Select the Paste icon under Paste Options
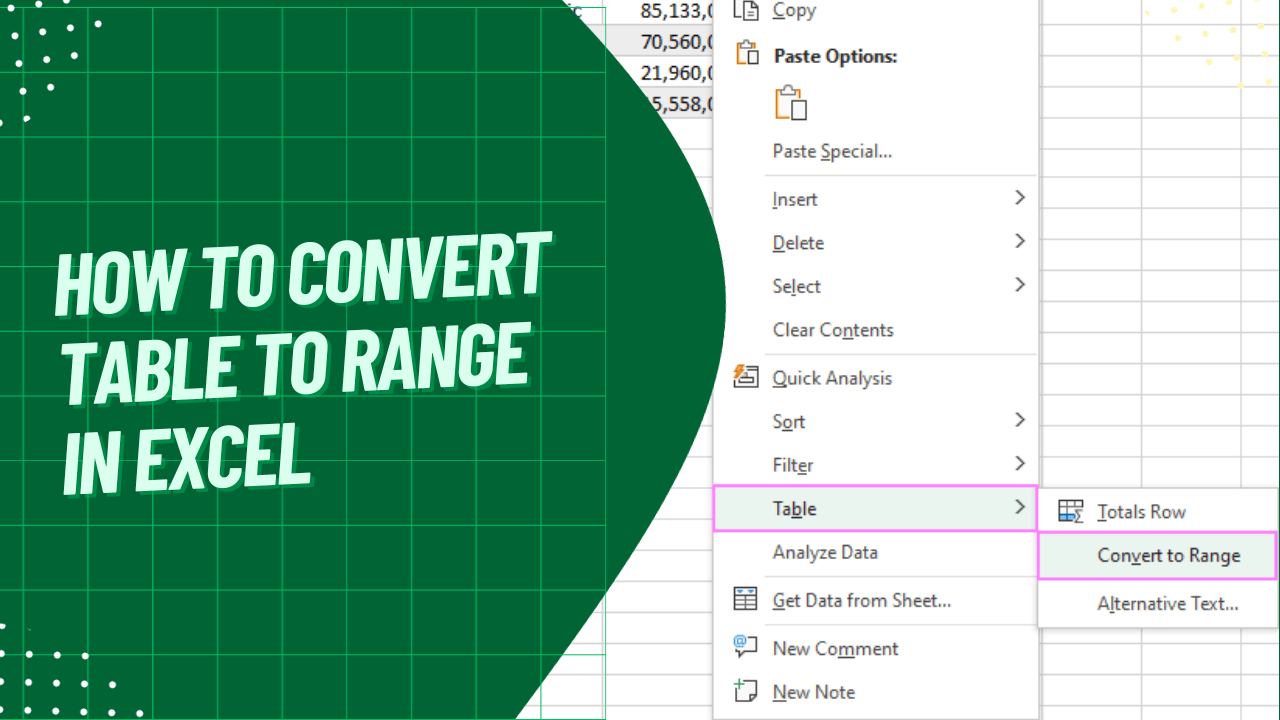The image size is (1280, 720). point(791,103)
